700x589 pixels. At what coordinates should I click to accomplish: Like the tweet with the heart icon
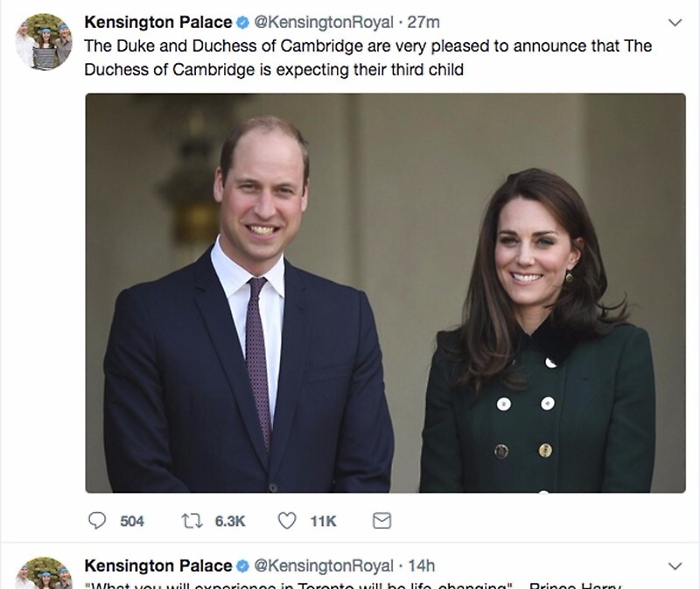(287, 521)
